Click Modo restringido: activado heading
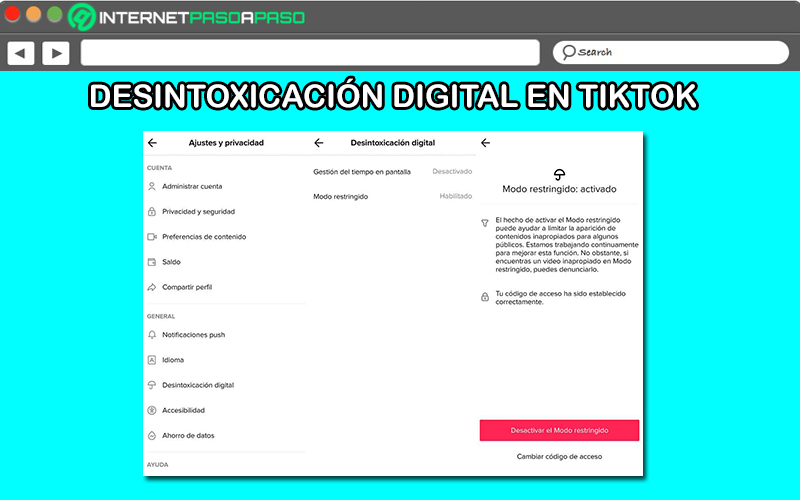Viewport: 800px width, 500px height. [559, 189]
